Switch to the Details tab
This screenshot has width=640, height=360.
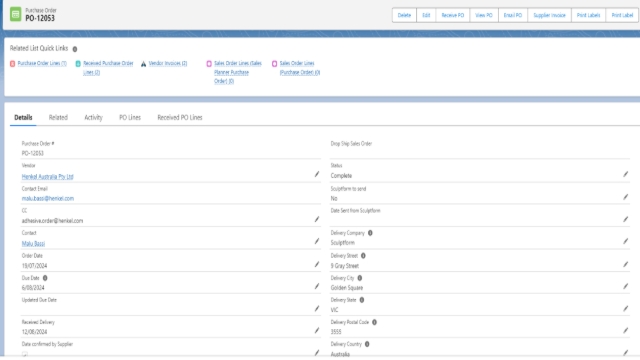(x=23, y=118)
